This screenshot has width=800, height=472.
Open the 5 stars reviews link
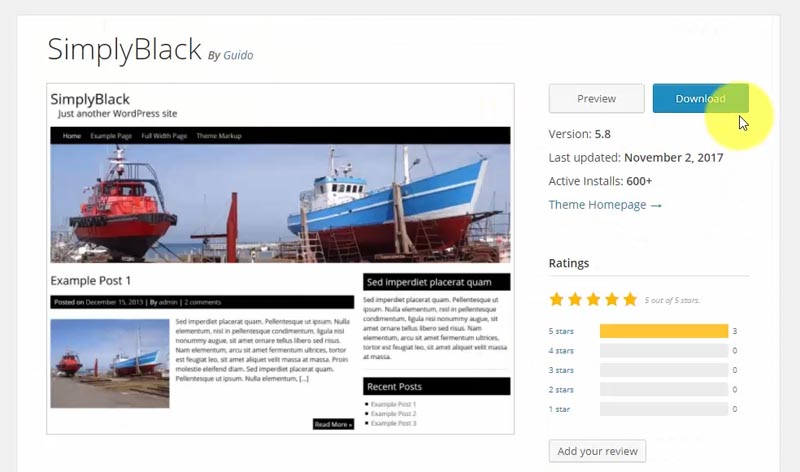pyautogui.click(x=561, y=331)
